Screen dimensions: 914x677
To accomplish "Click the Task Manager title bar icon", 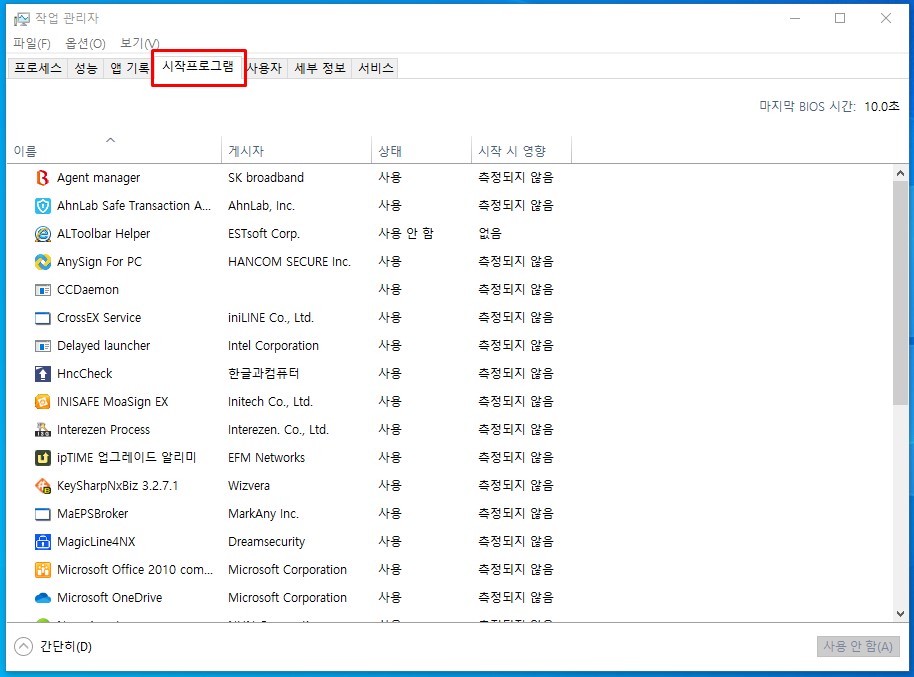I will click(x=21, y=19).
